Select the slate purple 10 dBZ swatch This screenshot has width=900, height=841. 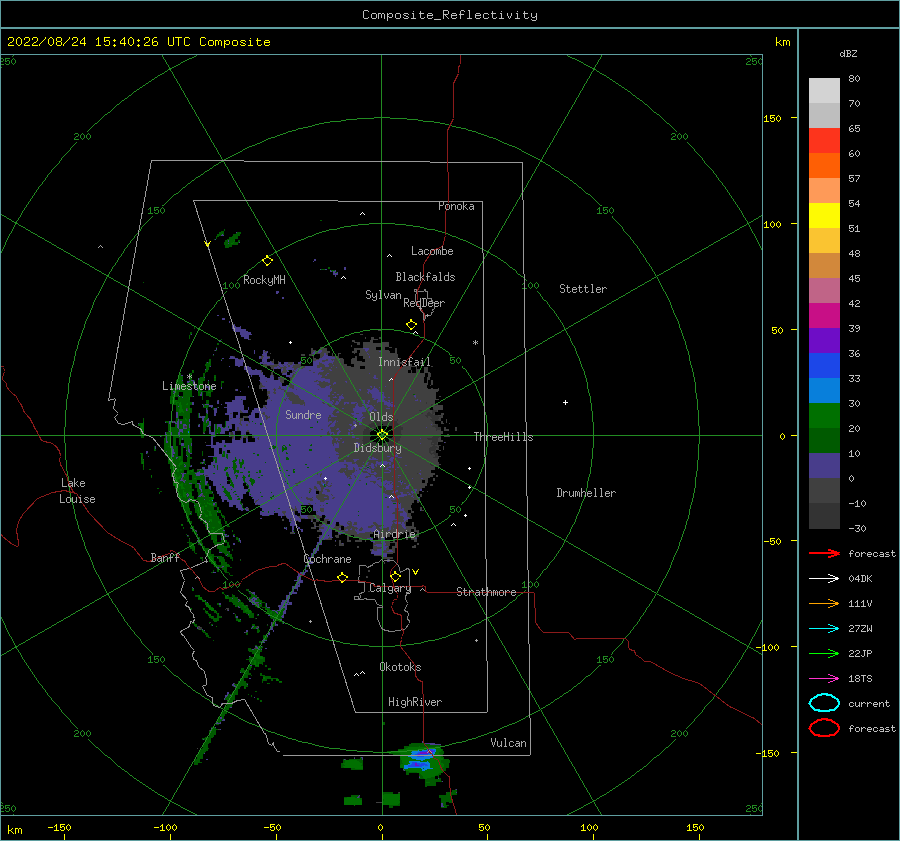coord(824,465)
